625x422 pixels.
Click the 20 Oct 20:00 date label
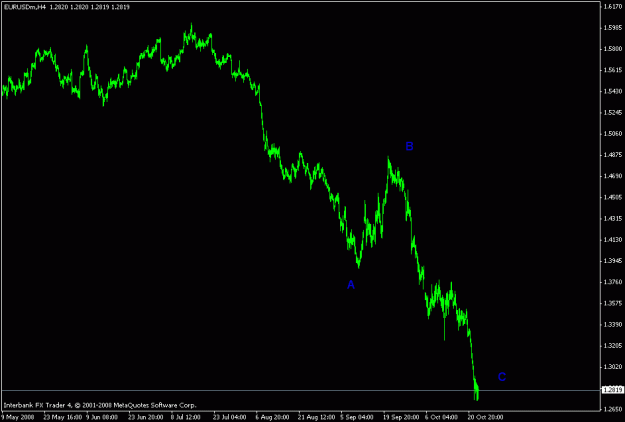point(485,417)
